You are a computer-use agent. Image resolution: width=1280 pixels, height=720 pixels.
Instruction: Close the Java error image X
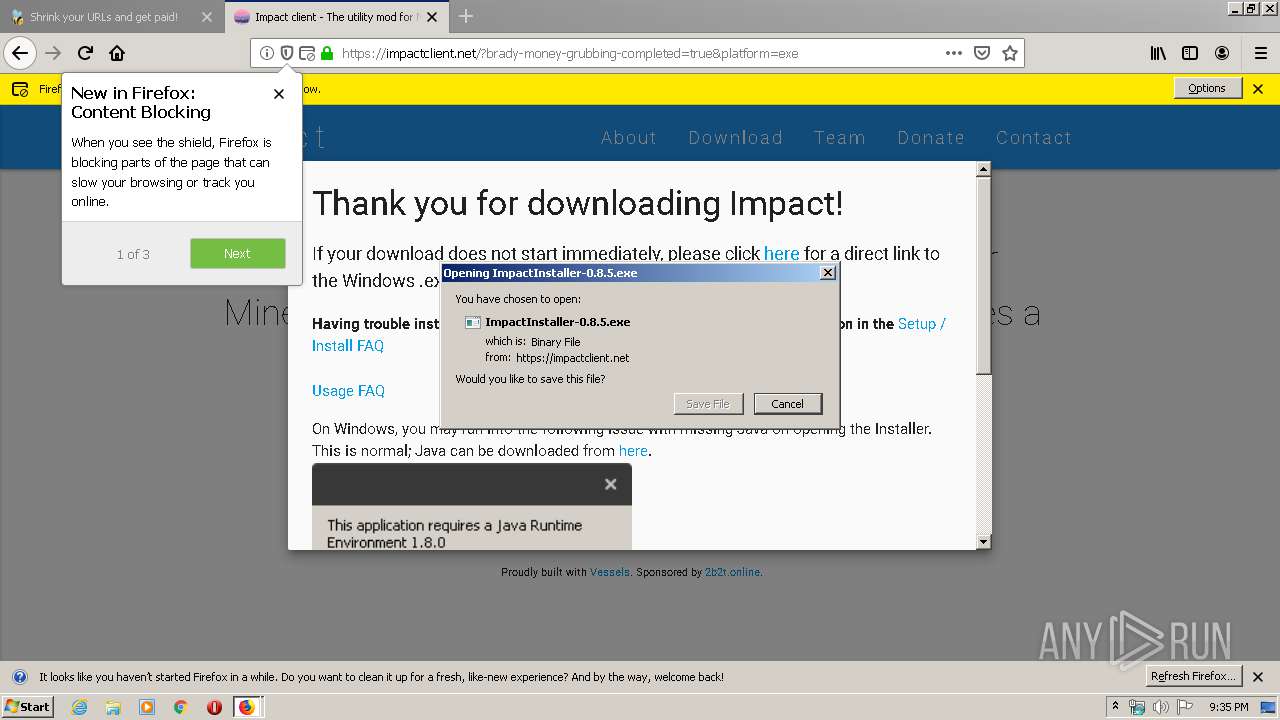(x=610, y=484)
